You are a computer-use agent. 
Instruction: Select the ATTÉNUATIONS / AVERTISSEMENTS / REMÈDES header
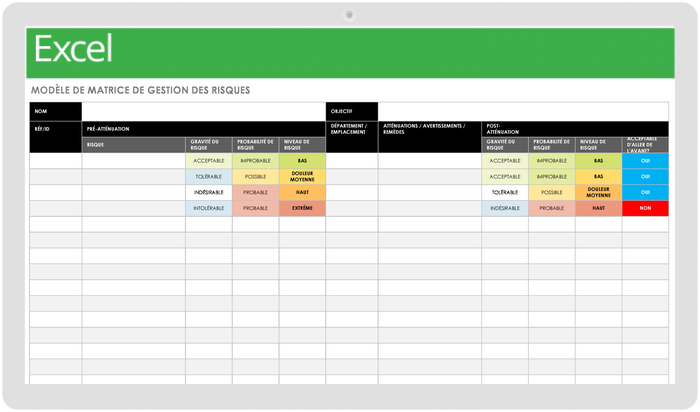pyautogui.click(x=428, y=129)
